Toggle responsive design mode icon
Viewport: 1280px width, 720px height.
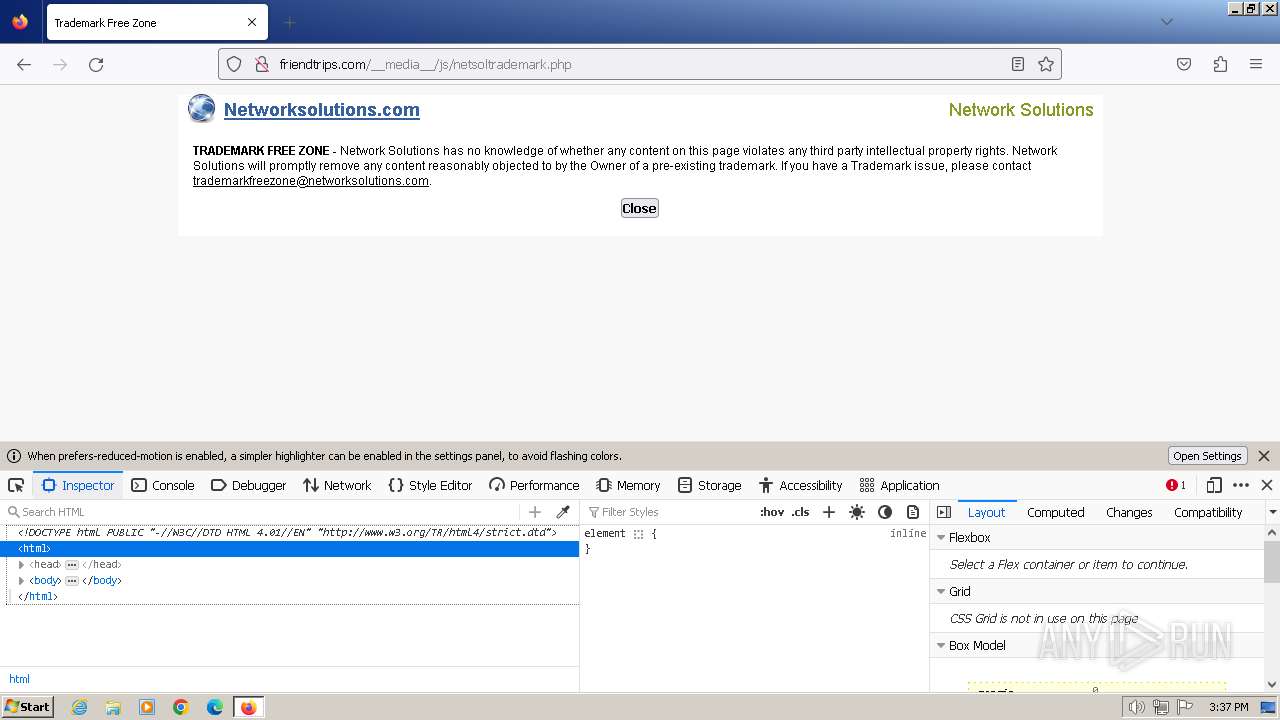[1214, 485]
